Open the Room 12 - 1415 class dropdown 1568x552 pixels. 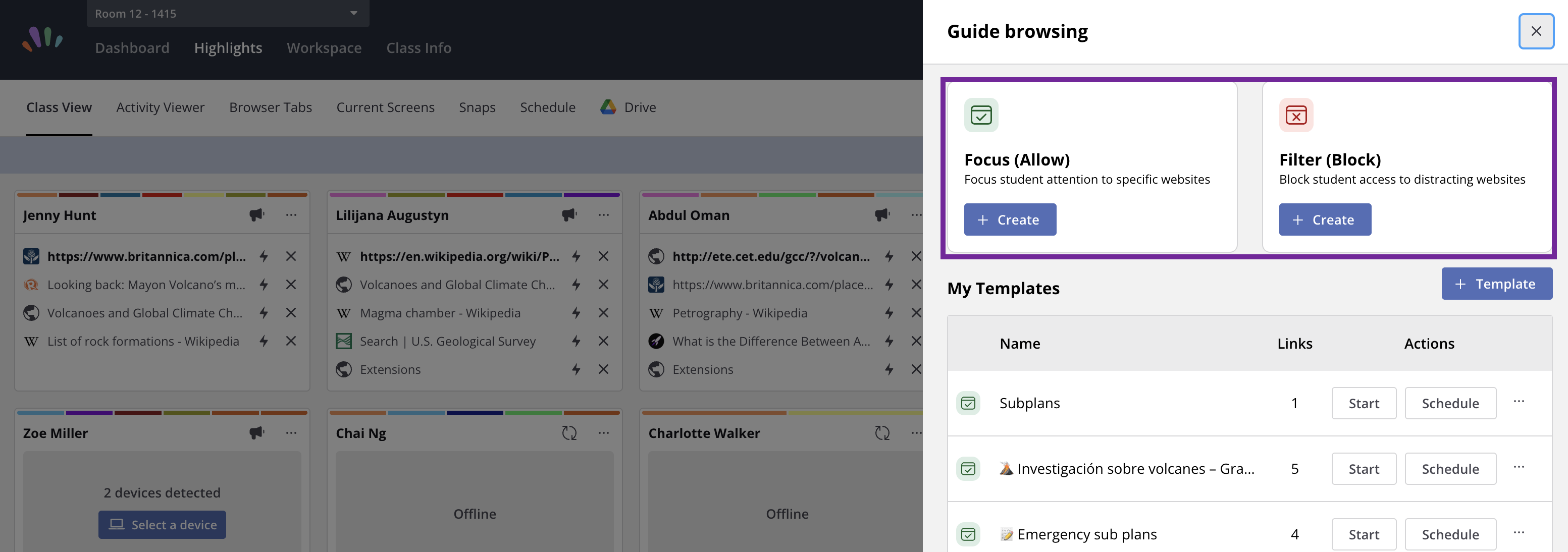(228, 14)
